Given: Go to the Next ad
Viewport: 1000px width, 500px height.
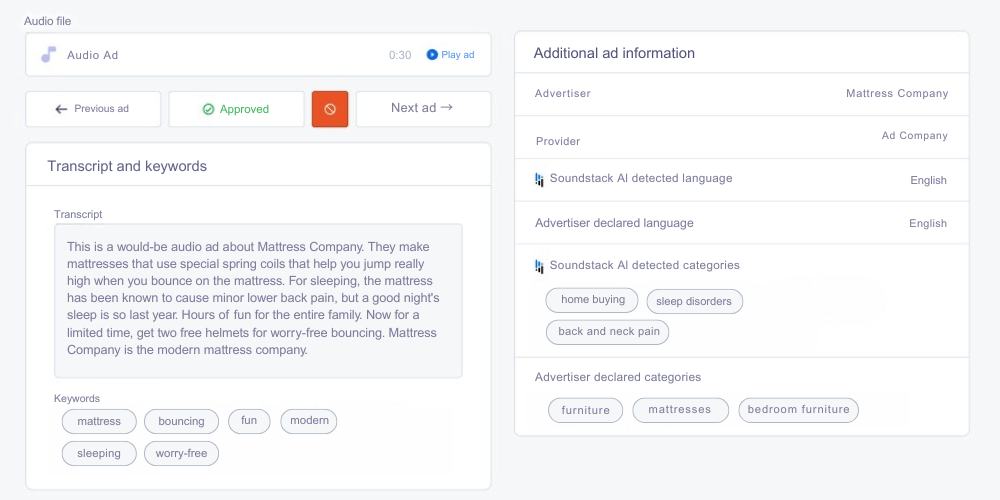Looking at the screenshot, I should (x=423, y=109).
